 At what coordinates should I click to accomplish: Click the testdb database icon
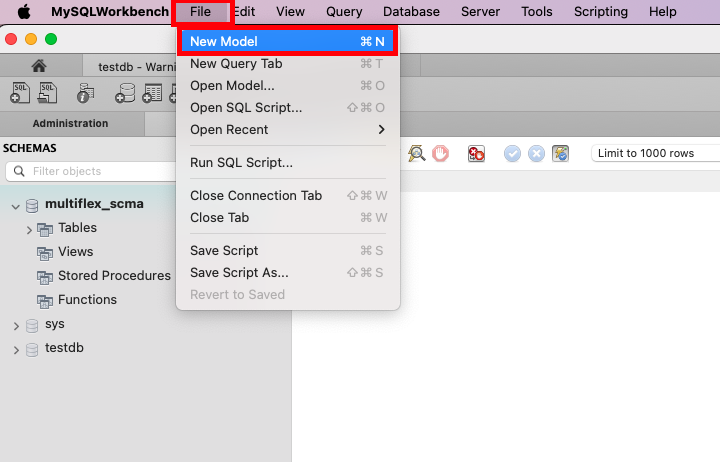tap(32, 350)
